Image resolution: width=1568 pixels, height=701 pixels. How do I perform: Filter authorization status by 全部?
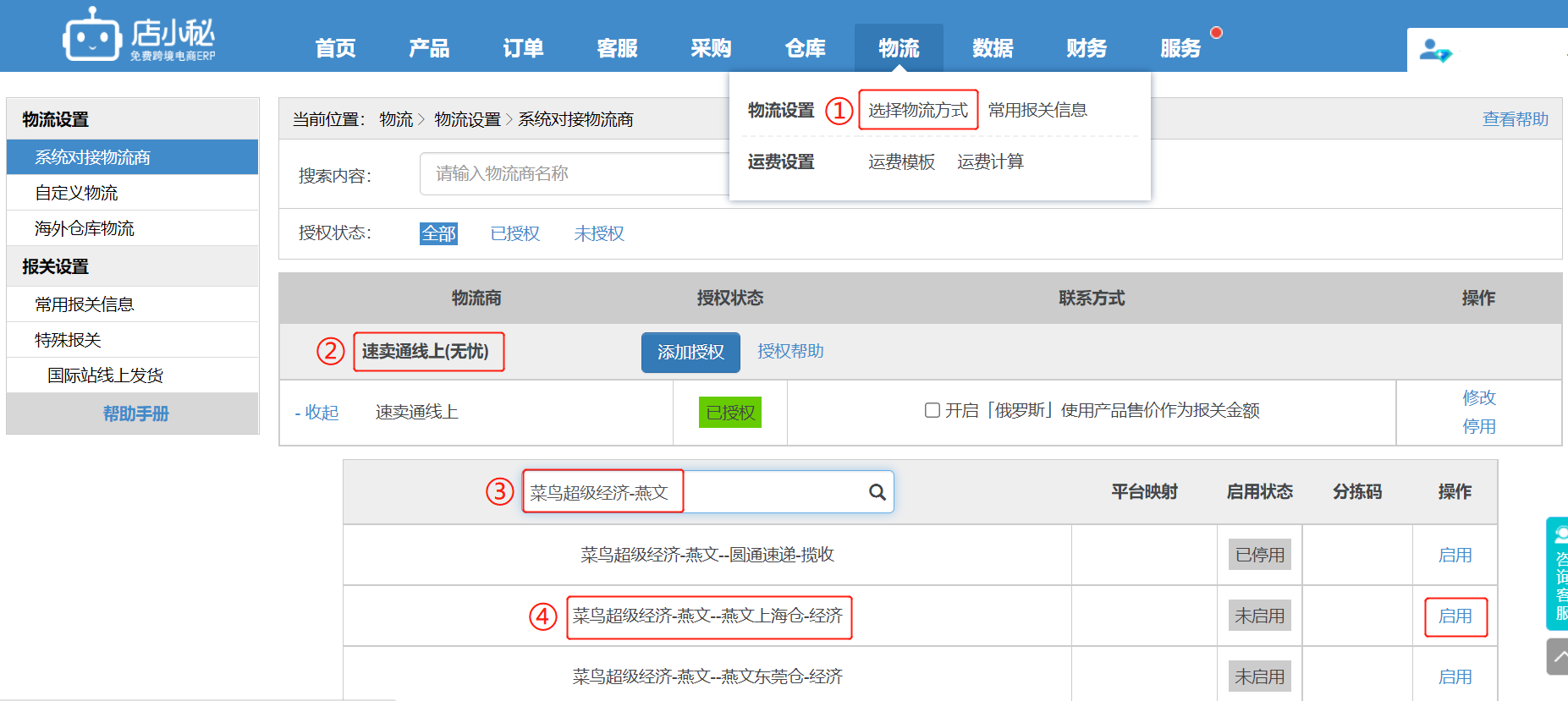(438, 233)
